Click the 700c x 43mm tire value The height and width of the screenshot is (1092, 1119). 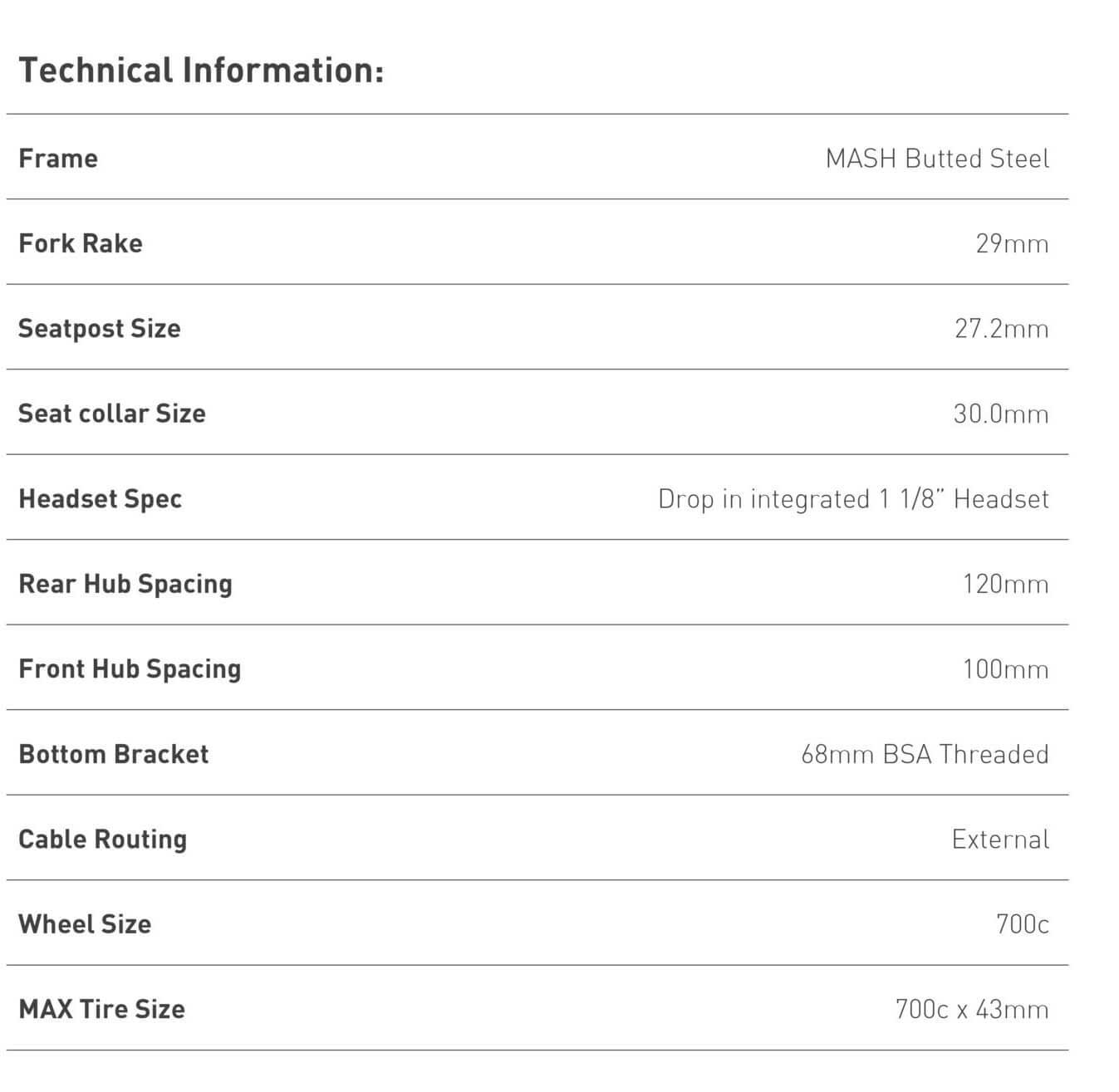tap(972, 1010)
